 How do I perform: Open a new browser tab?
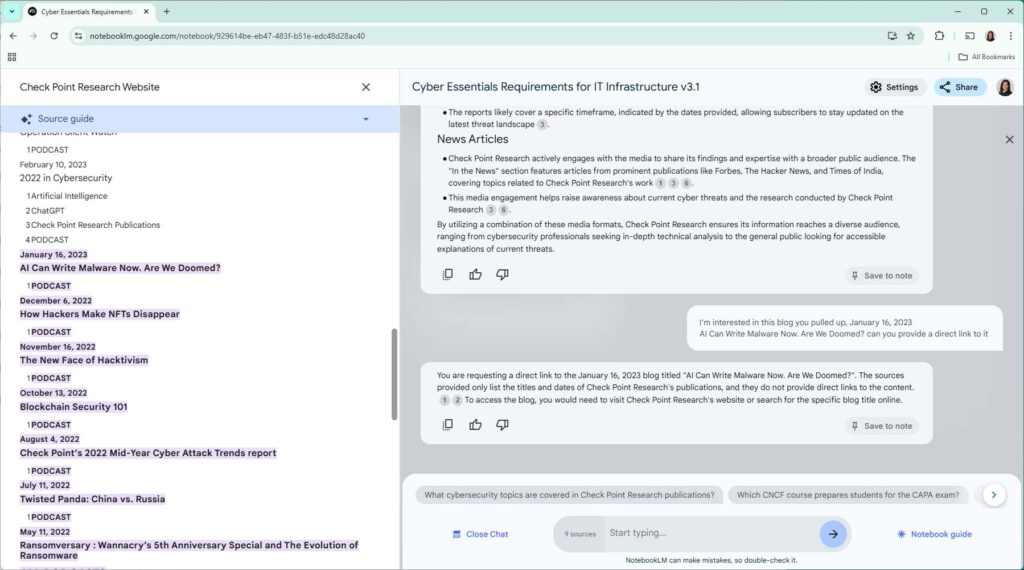167,12
